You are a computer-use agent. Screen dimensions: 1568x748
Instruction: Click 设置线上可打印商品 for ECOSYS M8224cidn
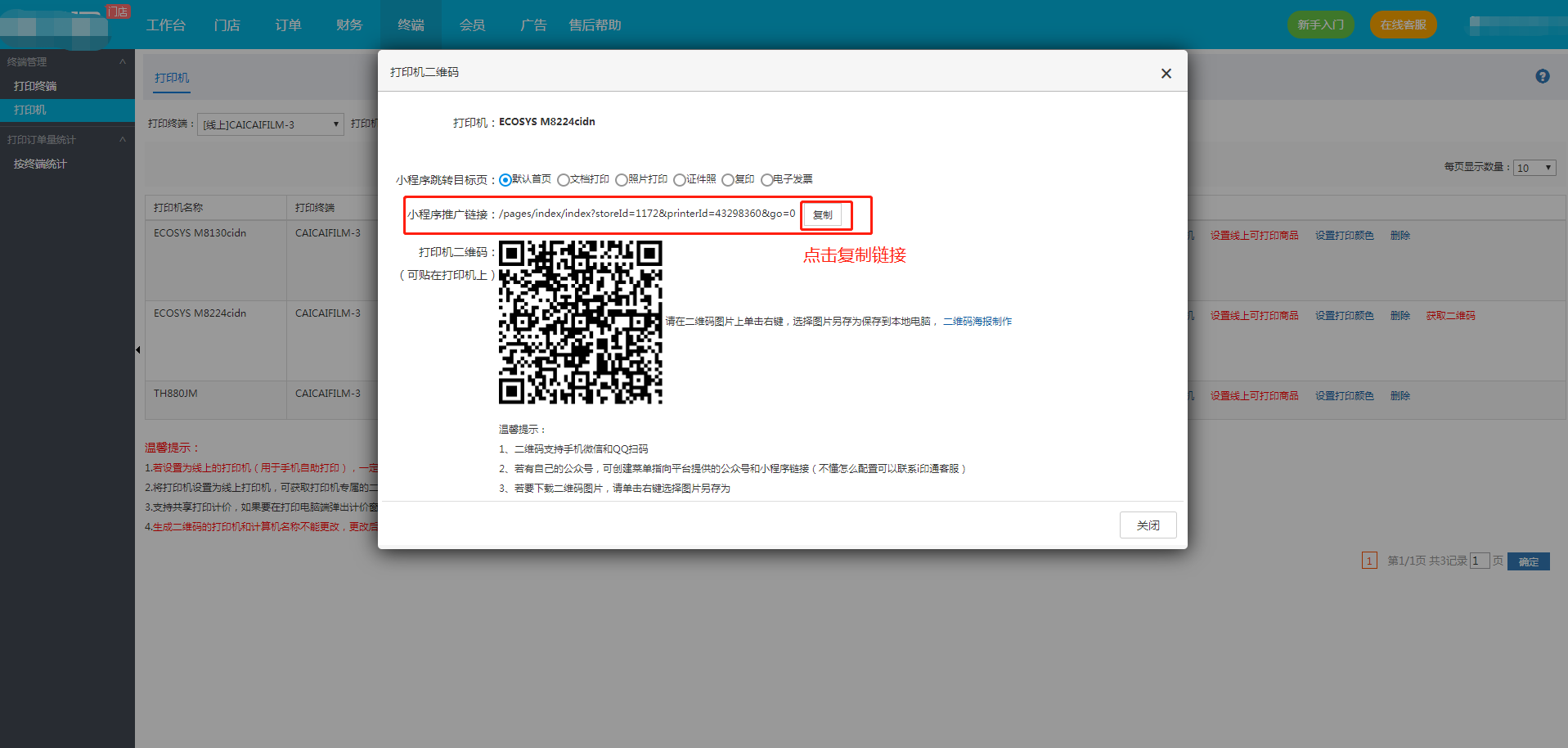1254,316
